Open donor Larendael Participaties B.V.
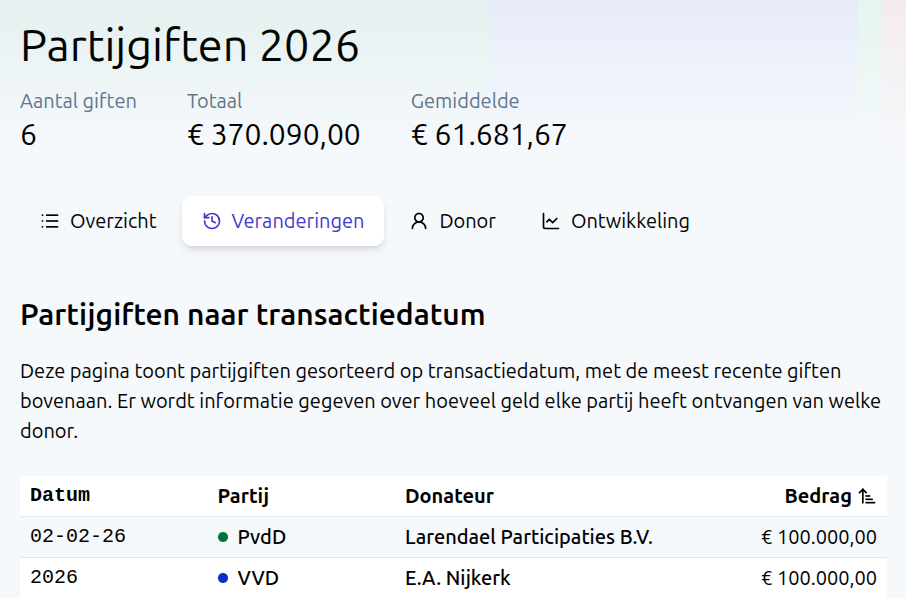Viewport: 906px width, 598px height. click(x=528, y=537)
